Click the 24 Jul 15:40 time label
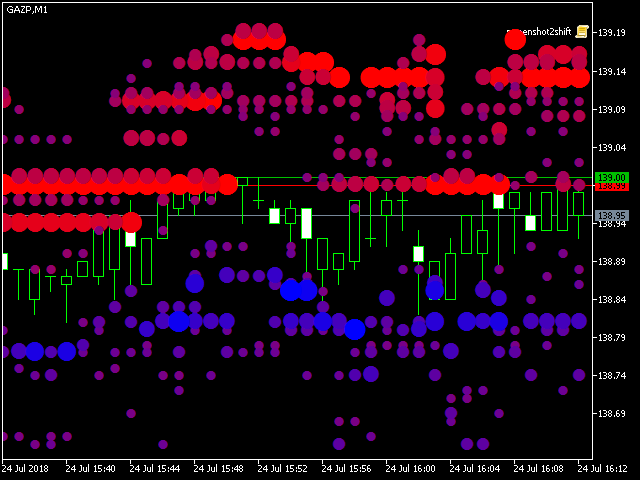The height and width of the screenshot is (480, 640). [91, 468]
